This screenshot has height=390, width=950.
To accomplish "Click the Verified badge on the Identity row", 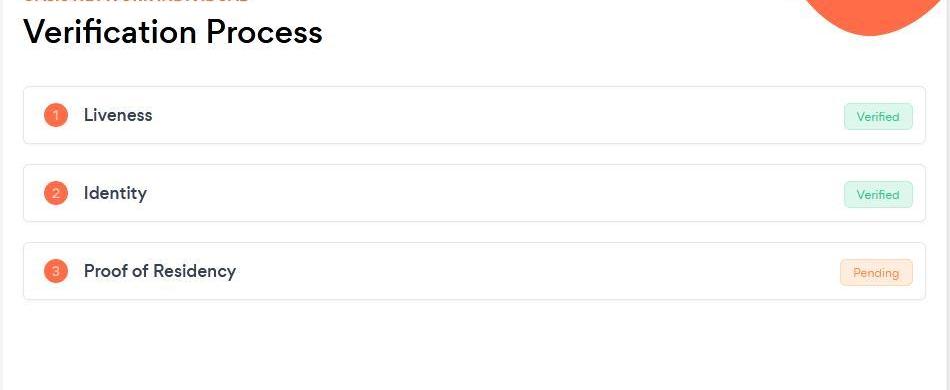I will point(878,195).
